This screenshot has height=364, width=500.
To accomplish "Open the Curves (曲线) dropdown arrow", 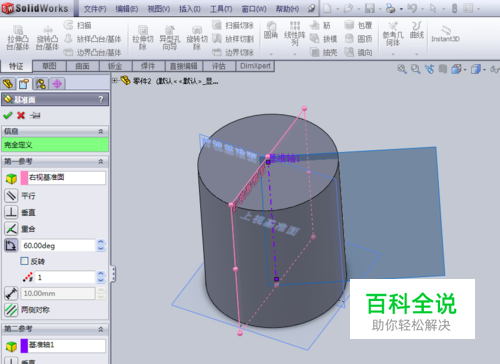I will 417,54.
